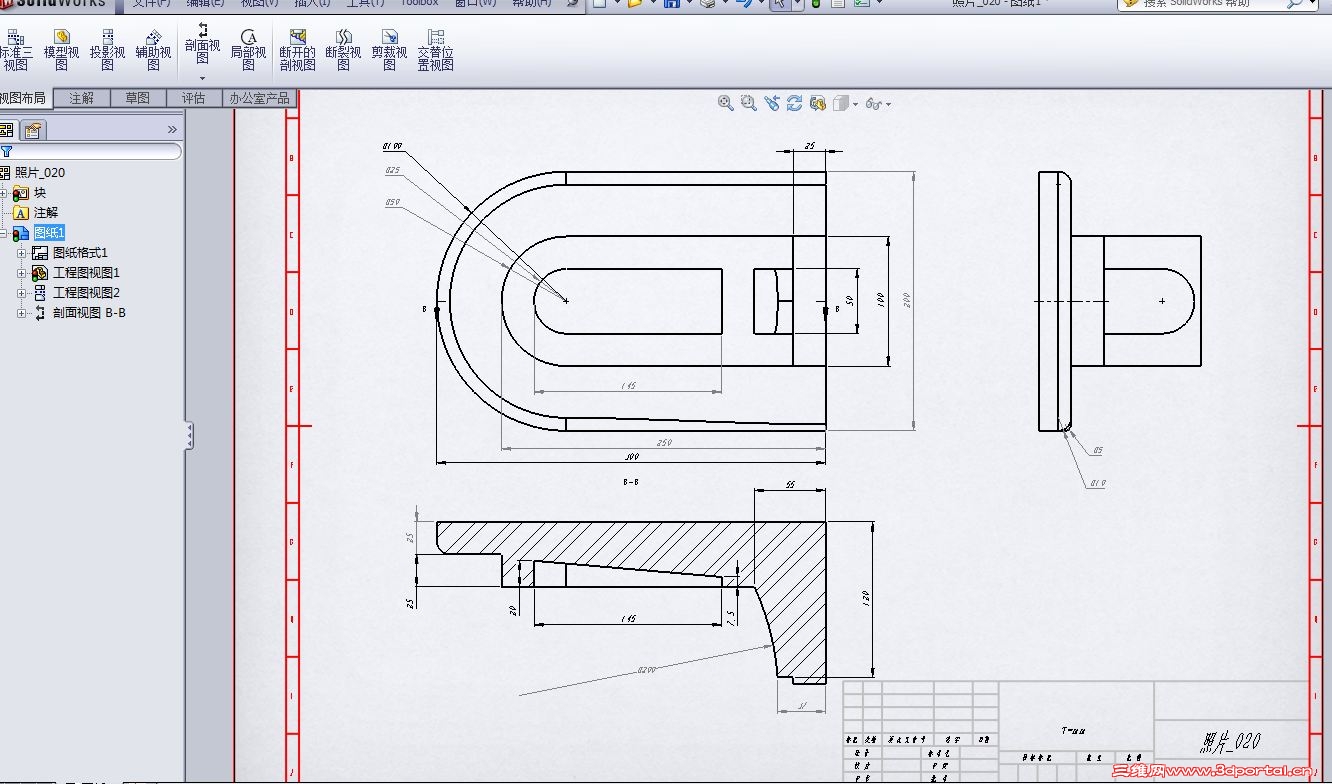Add a 断开的剖视图 broken-out section

point(297,50)
